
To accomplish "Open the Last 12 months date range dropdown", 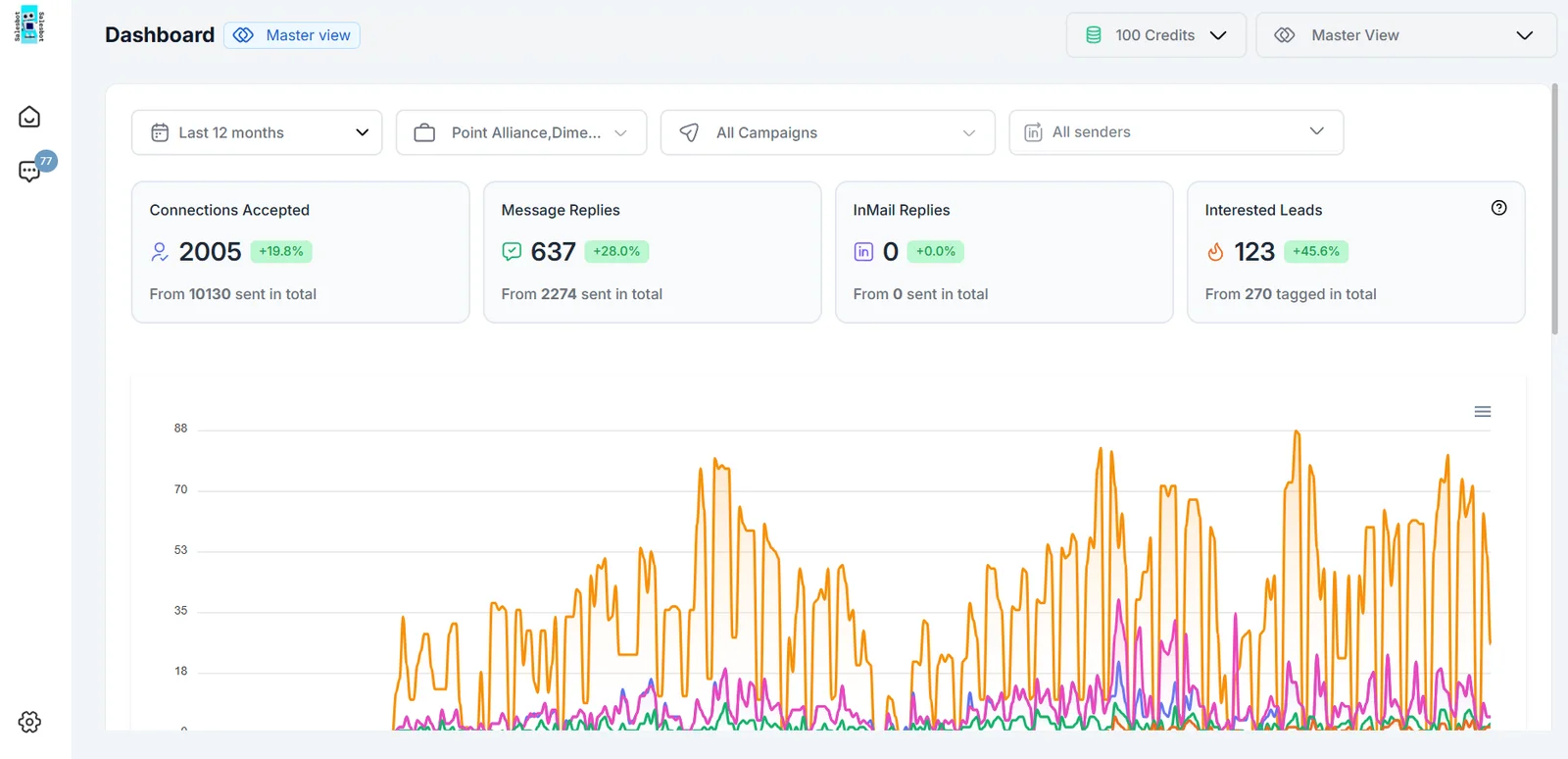I will [x=257, y=132].
